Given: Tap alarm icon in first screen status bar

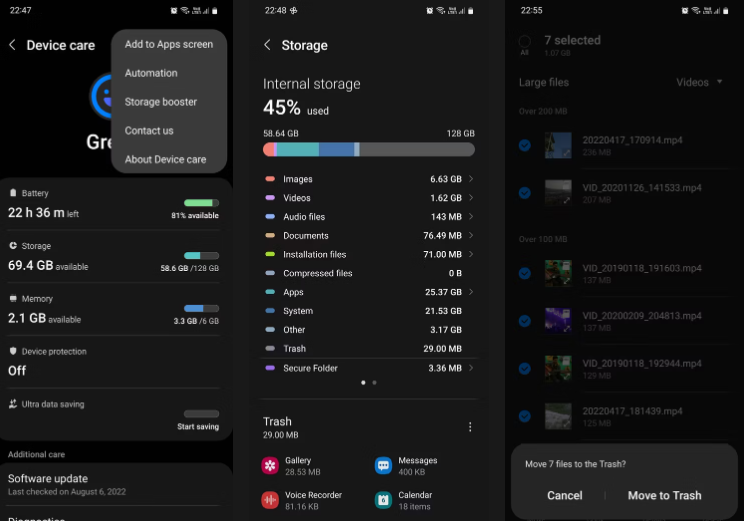Looking at the screenshot, I should (174, 10).
